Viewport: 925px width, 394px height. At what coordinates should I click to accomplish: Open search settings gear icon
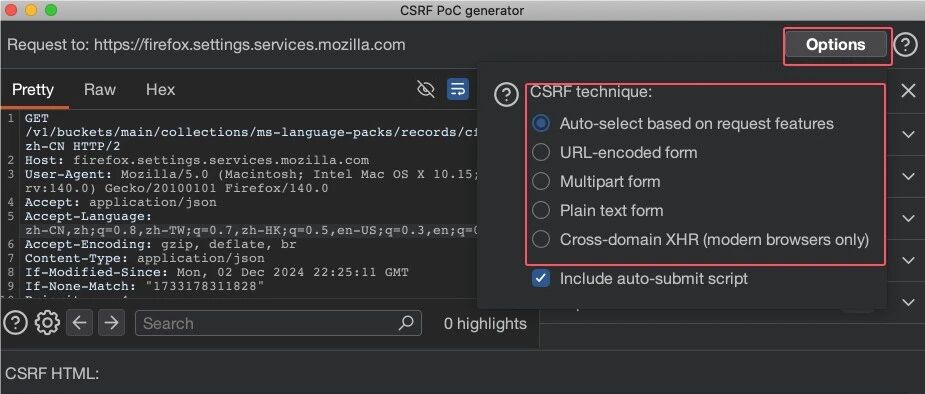[x=47, y=323]
